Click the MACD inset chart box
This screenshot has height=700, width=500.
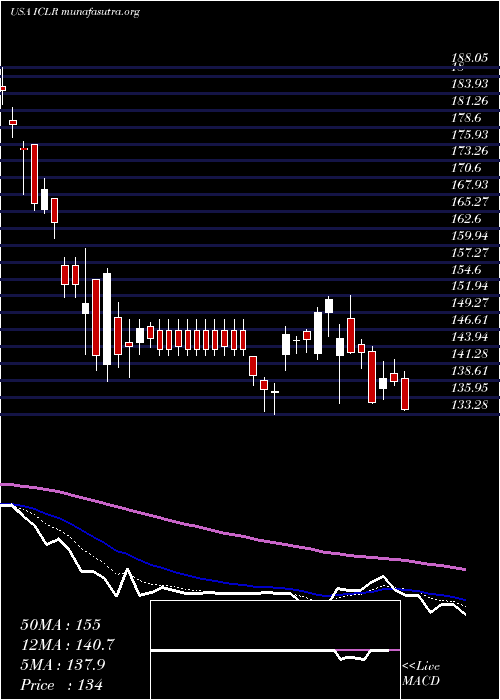pyautogui.click(x=275, y=650)
